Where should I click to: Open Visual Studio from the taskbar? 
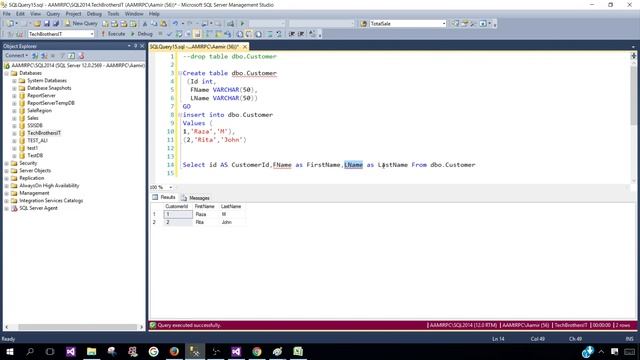pos(71,351)
